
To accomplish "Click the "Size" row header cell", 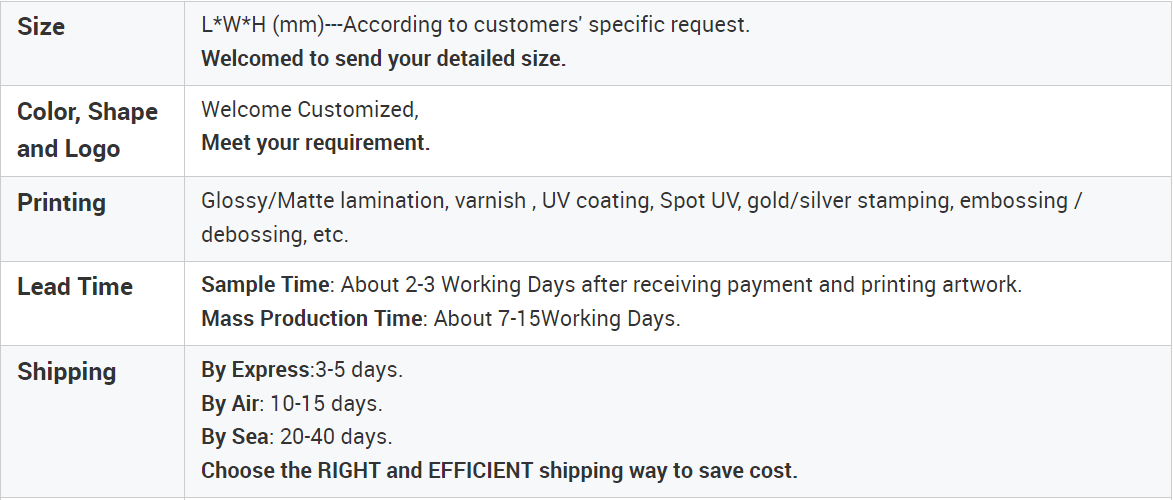I will click(41, 27).
